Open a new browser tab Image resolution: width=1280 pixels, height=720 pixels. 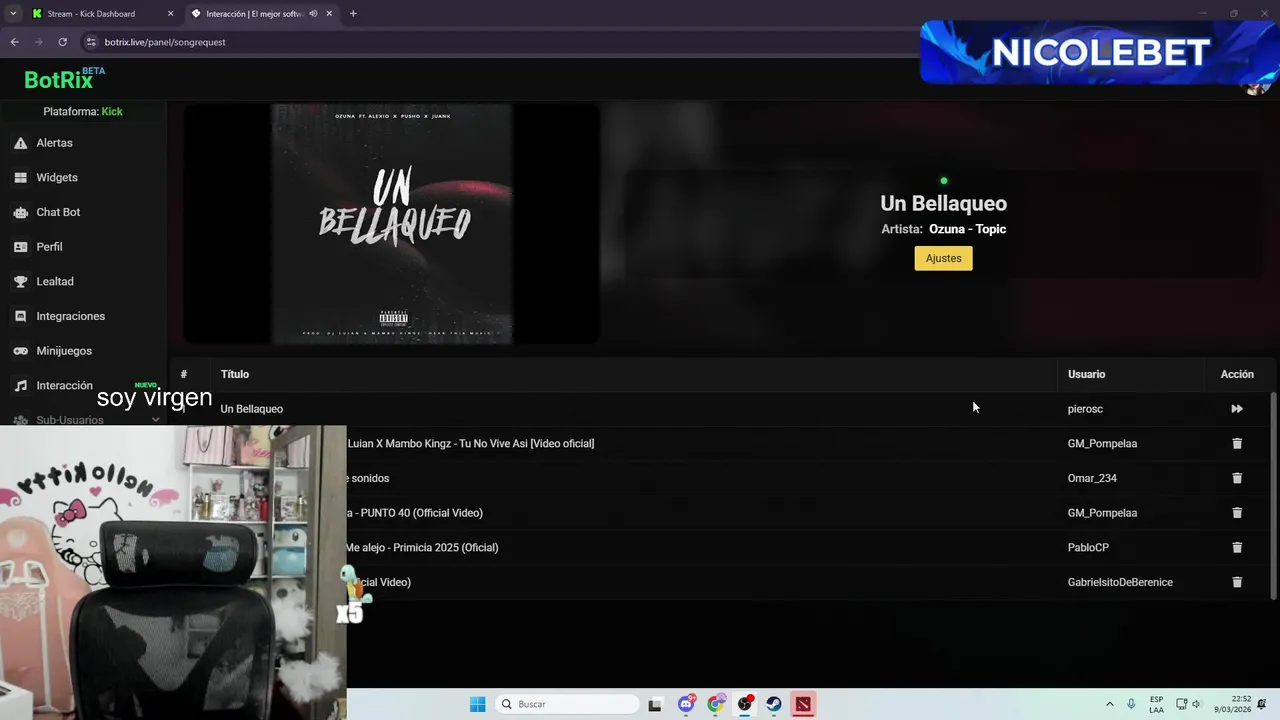pos(353,14)
